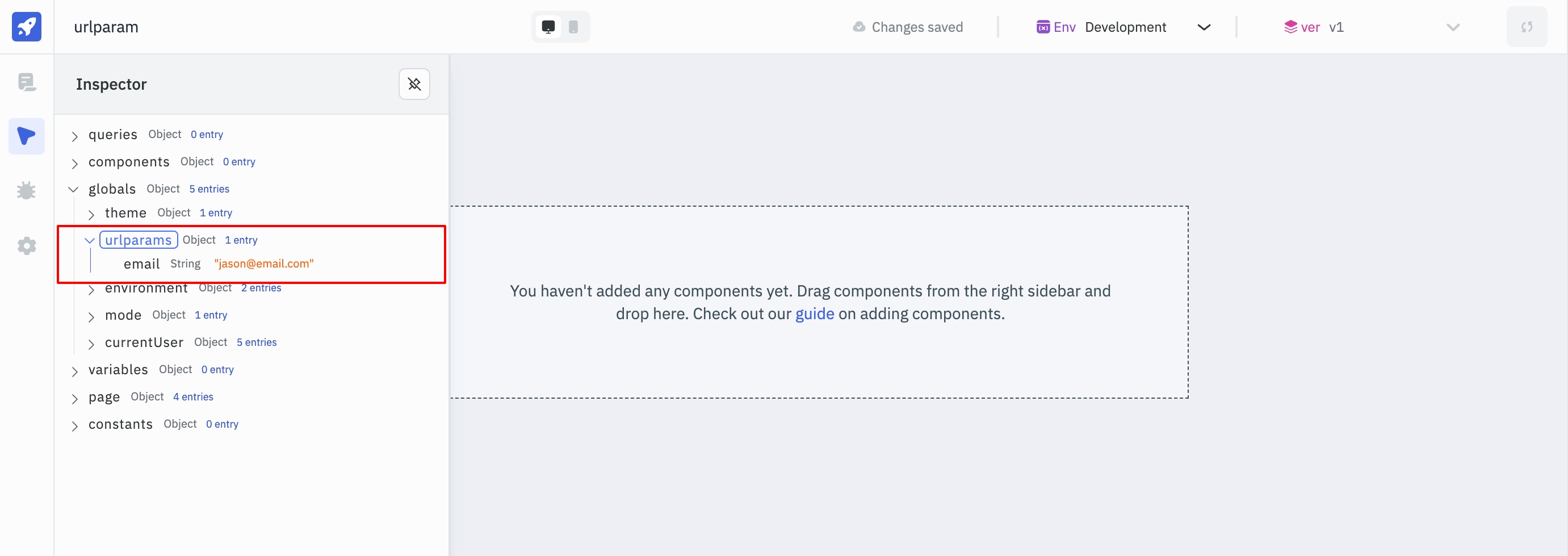Collapse the urlparams node
Image resolution: width=1568 pixels, height=556 pixels.
[90, 241]
